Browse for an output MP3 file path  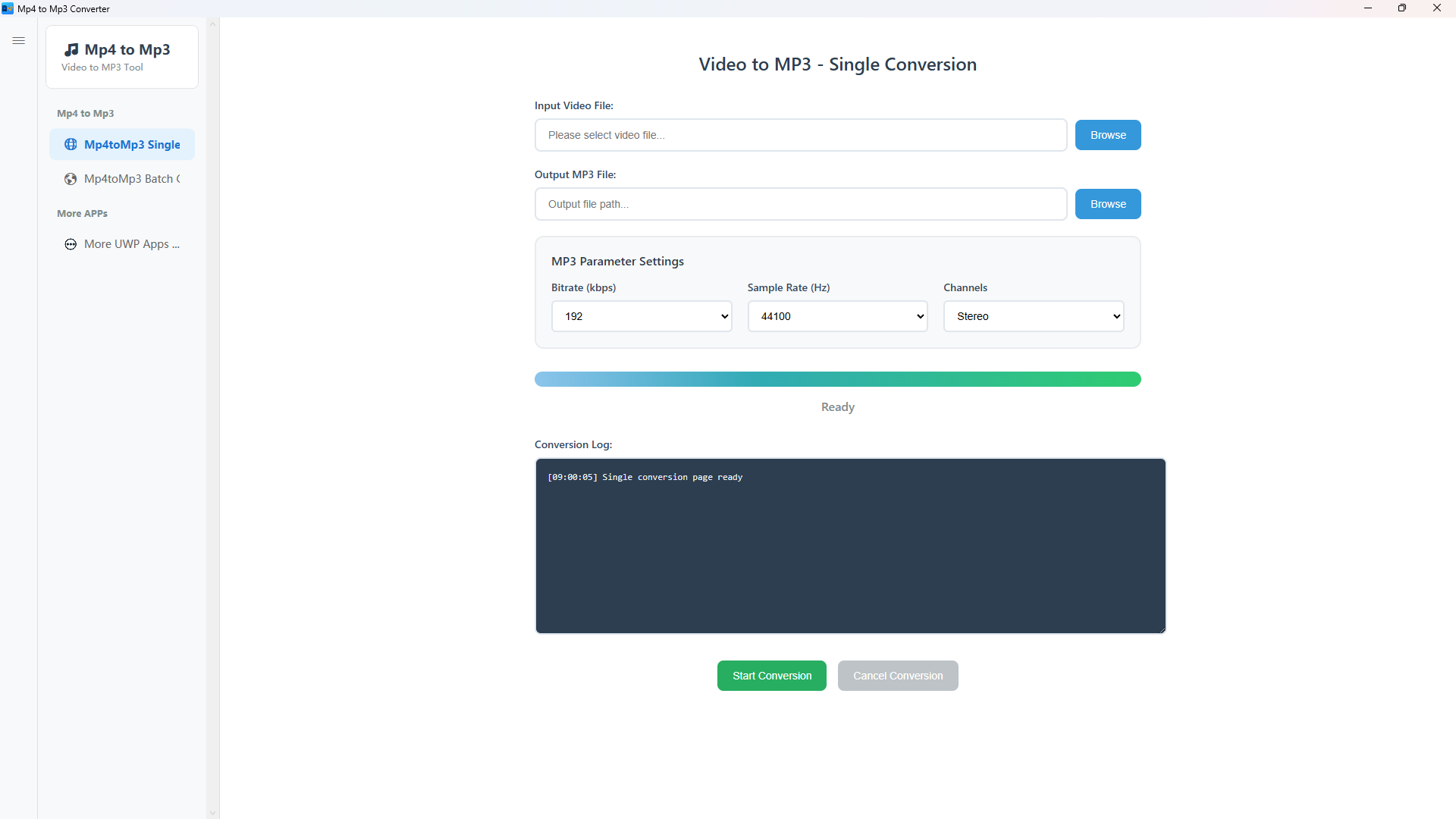[1108, 203]
